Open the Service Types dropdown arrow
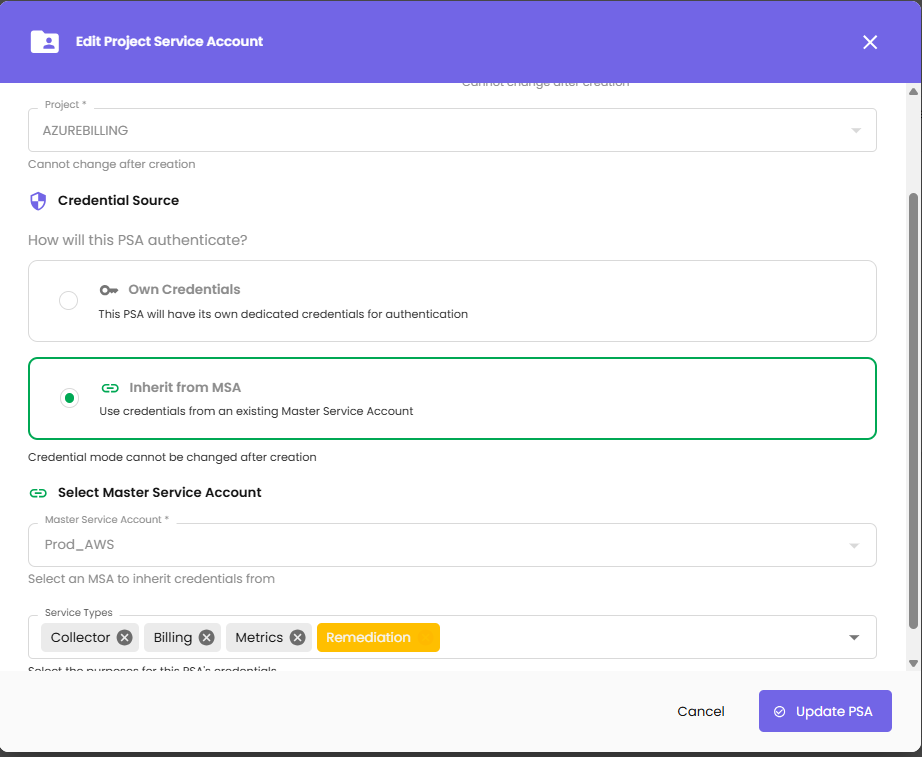Viewport: 922px width, 757px height. coord(855,638)
